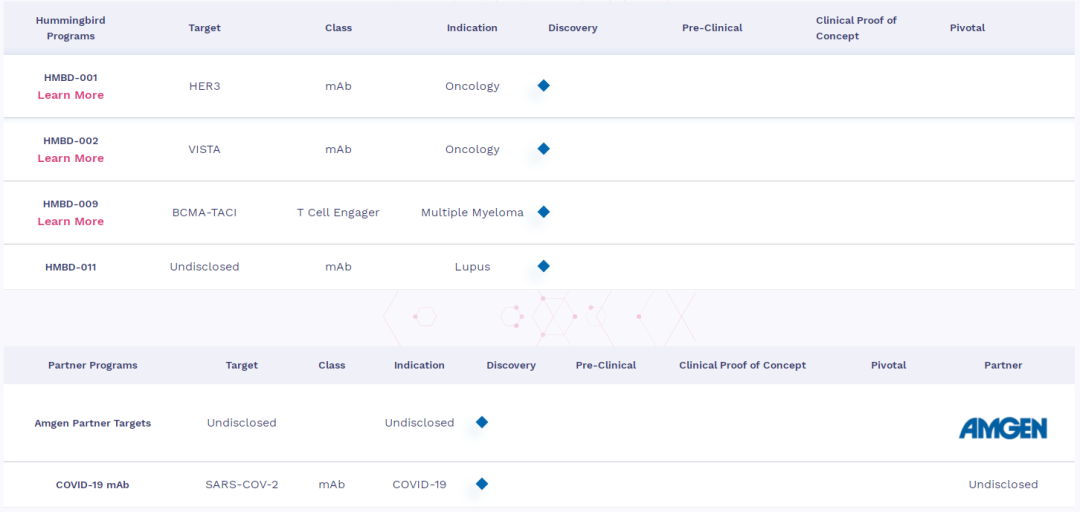Click the HMBD-011 program name
The height and width of the screenshot is (512, 1080).
pos(71,267)
